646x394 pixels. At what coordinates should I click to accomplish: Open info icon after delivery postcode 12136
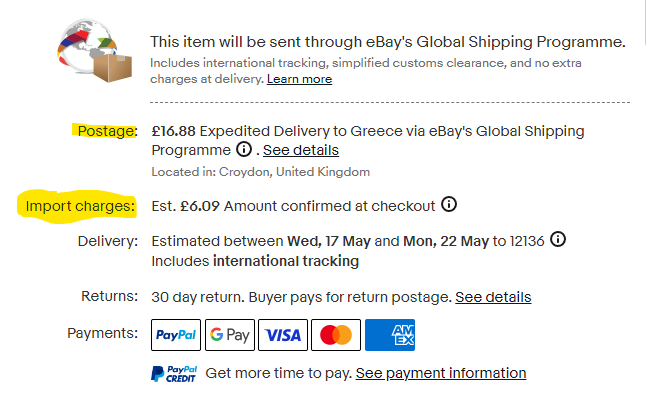pyautogui.click(x=558, y=239)
